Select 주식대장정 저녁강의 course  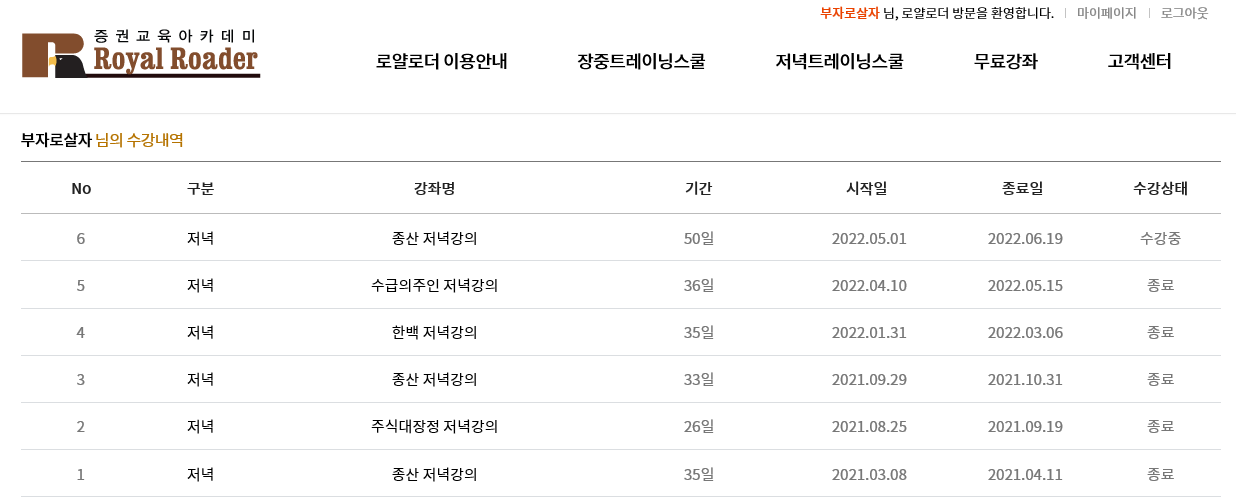(435, 426)
